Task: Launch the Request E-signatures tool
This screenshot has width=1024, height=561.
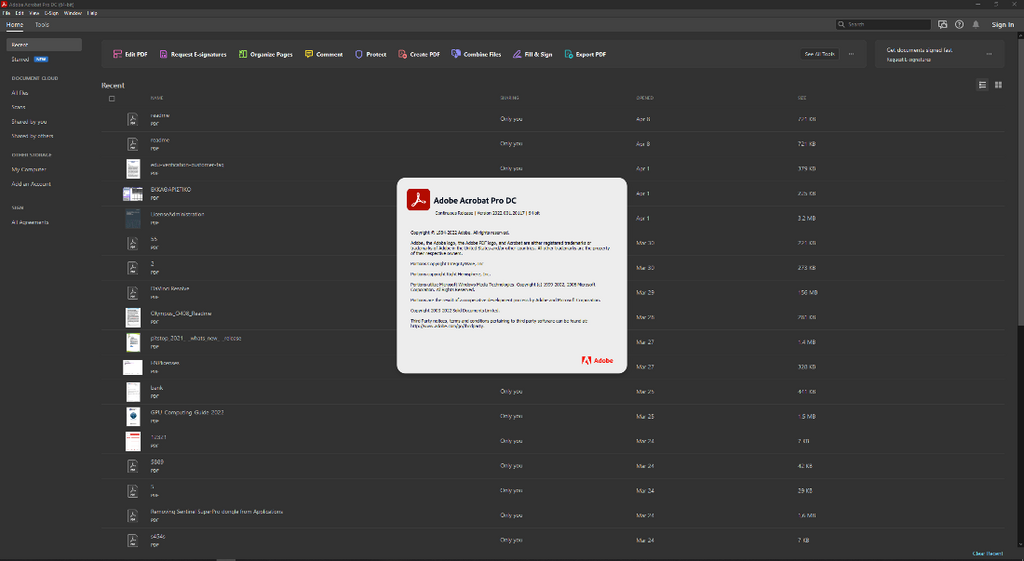Action: pos(193,54)
